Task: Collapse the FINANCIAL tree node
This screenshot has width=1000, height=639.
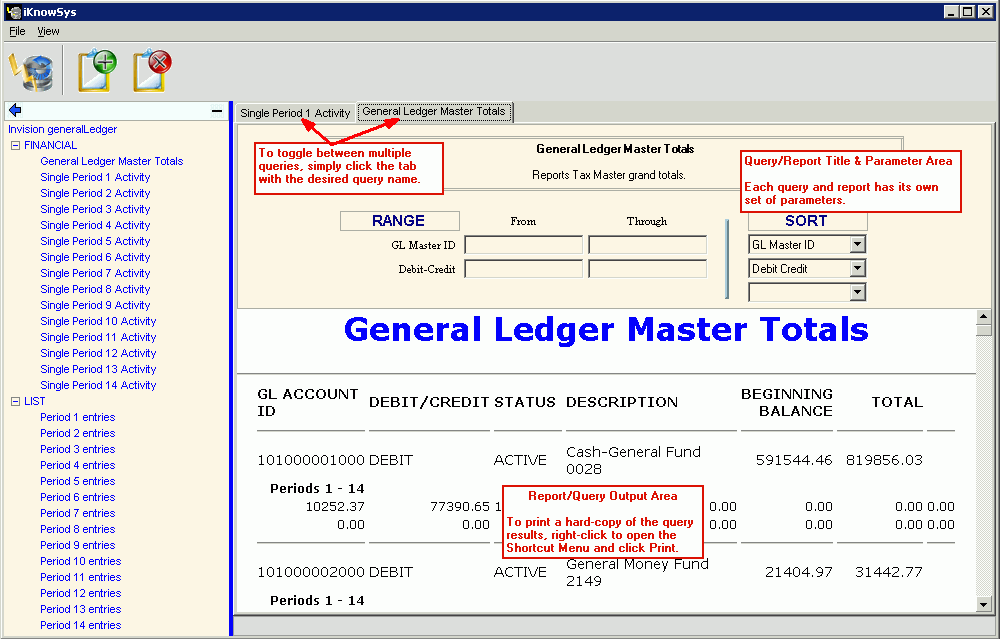Action: click(15, 145)
